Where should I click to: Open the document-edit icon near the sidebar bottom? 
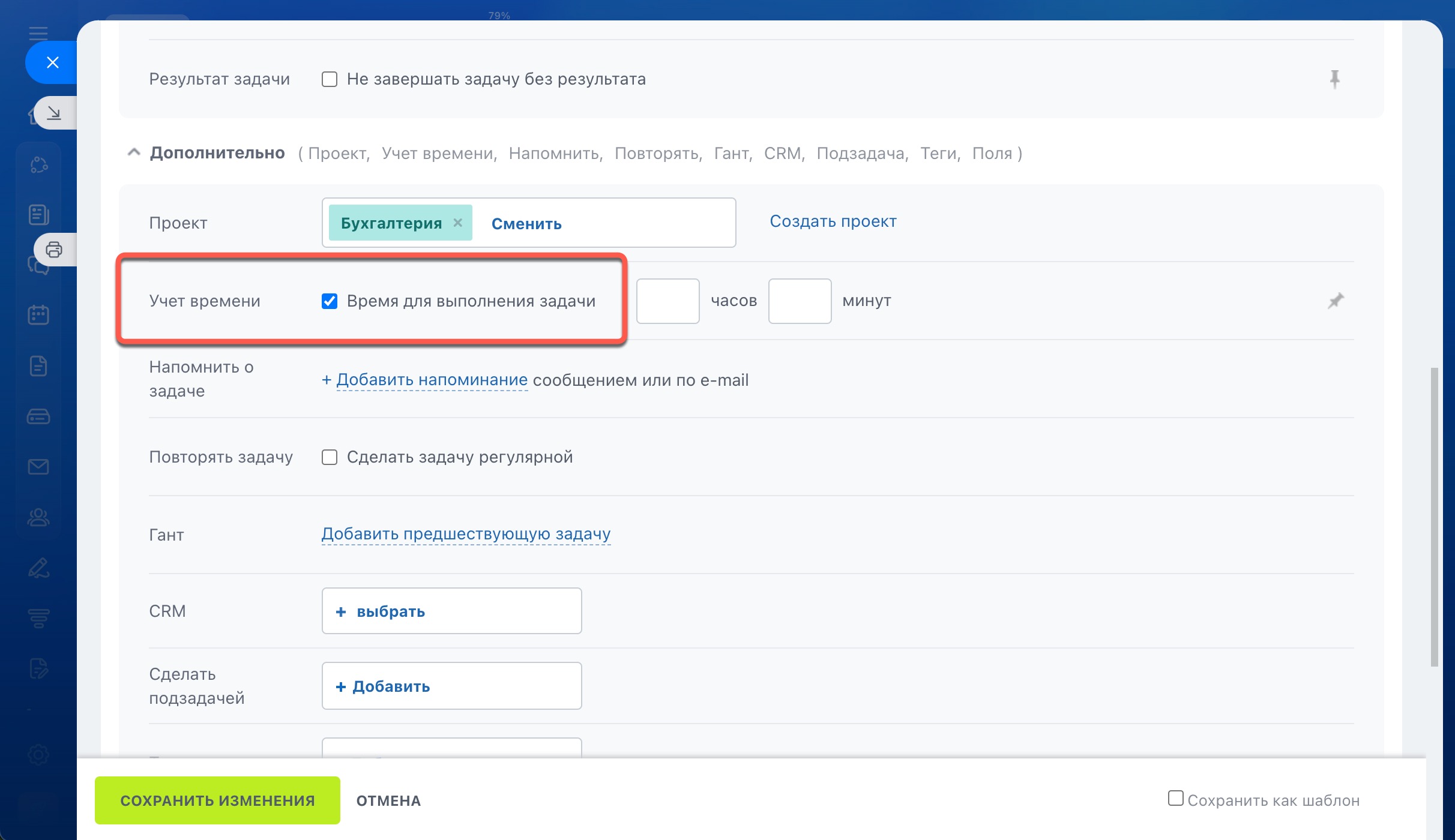click(38, 668)
